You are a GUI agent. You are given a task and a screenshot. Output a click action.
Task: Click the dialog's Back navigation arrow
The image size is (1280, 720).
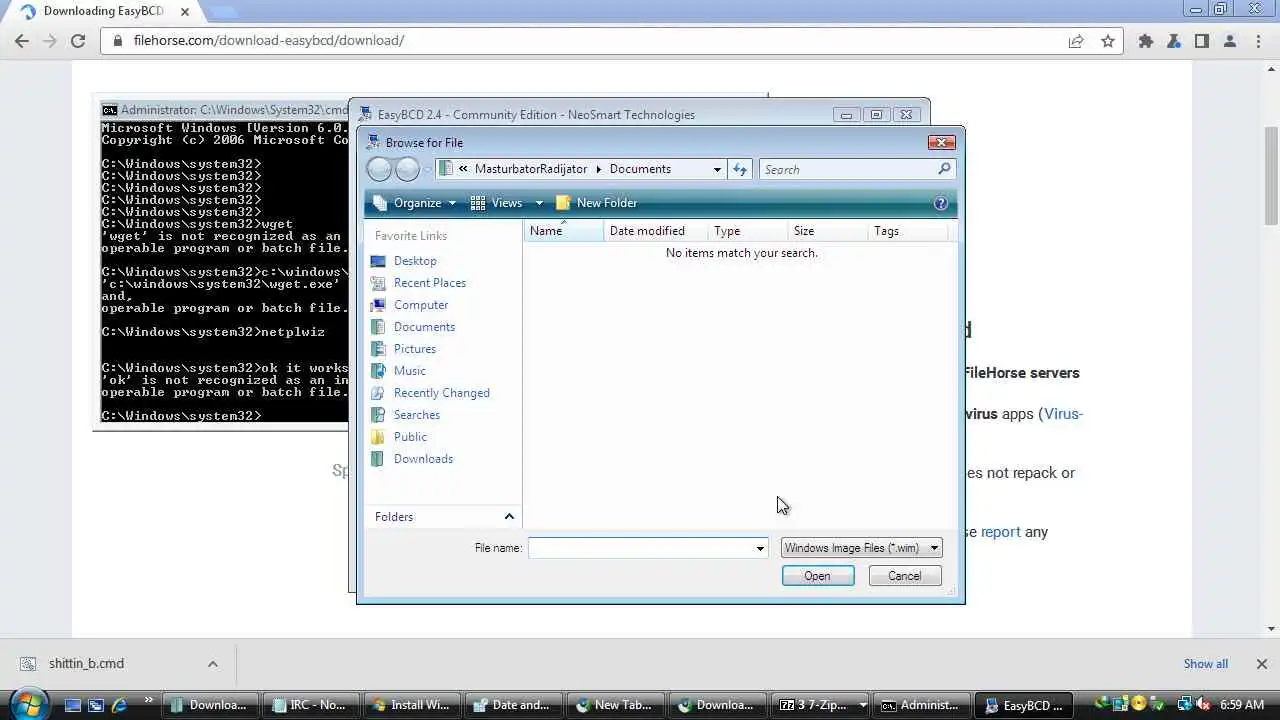tap(379, 169)
